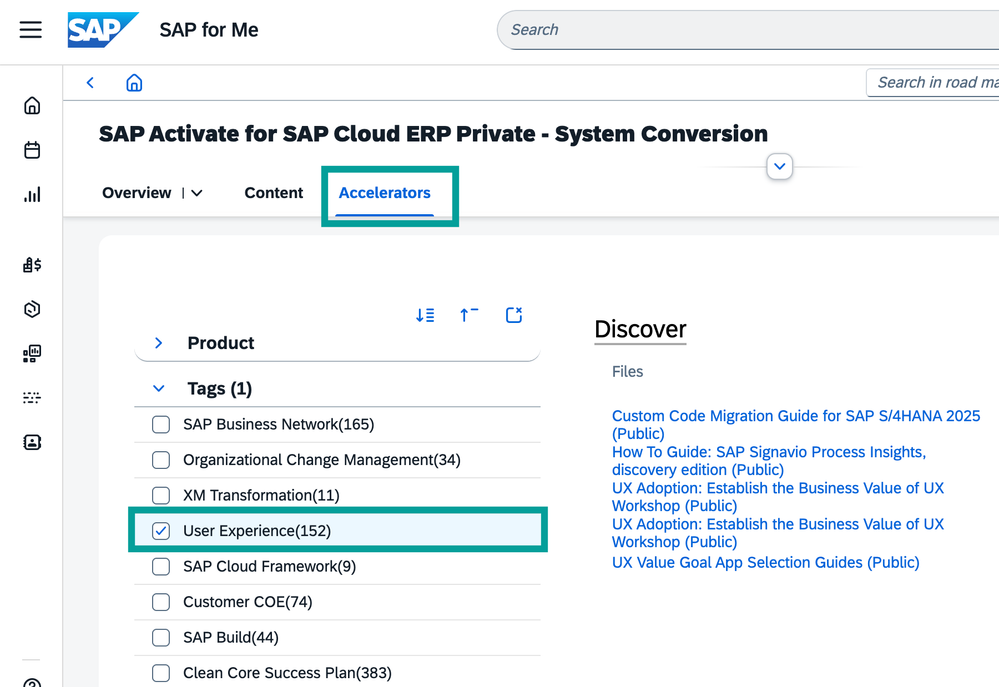The height and width of the screenshot is (687, 999).
Task: Open the Calendar sidebar icon
Action: coord(32,150)
